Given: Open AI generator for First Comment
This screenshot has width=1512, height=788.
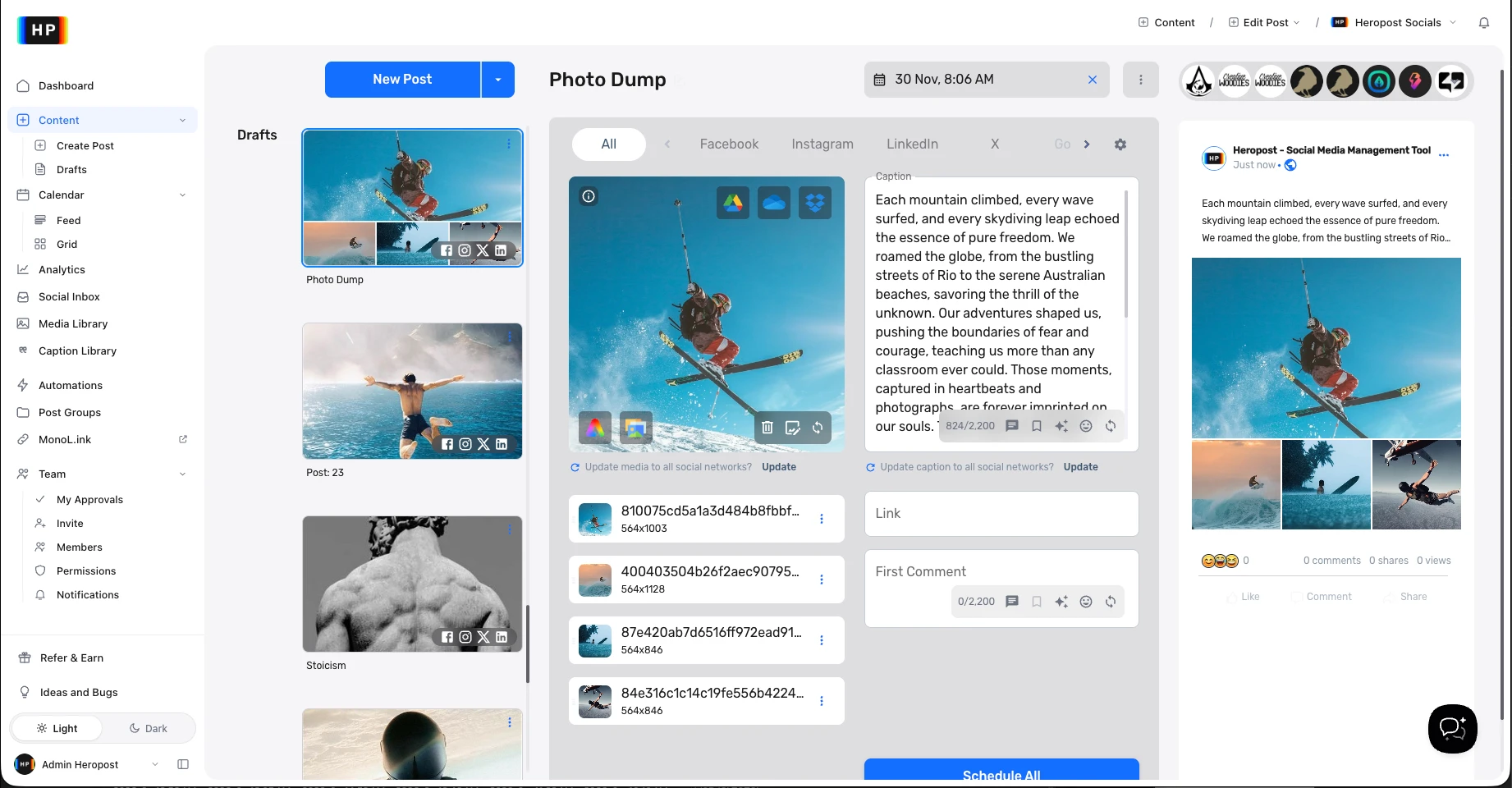Looking at the screenshot, I should tap(1061, 602).
